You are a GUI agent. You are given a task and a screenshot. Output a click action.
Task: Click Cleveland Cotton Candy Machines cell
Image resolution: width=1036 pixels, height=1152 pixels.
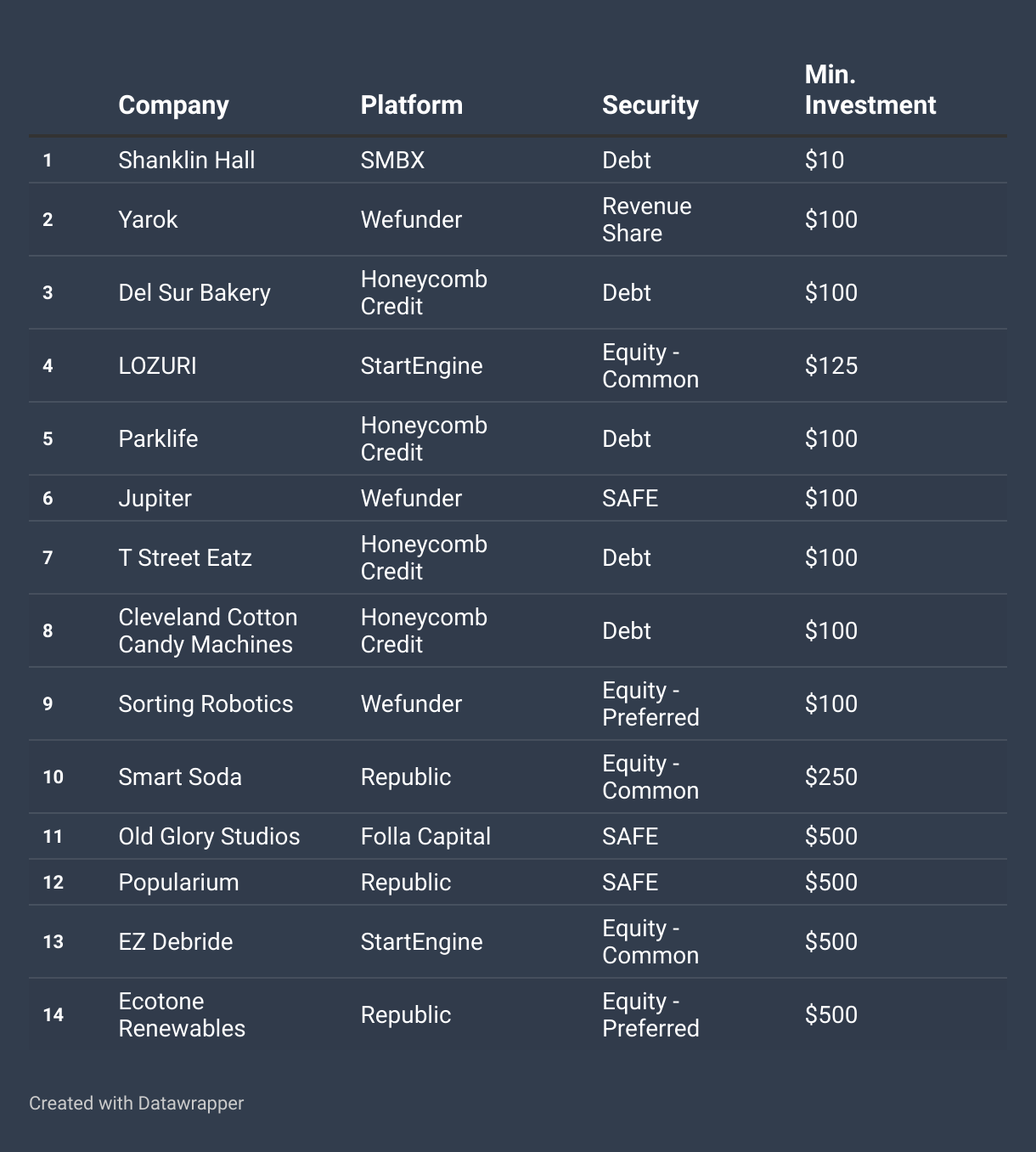pyautogui.click(x=207, y=630)
